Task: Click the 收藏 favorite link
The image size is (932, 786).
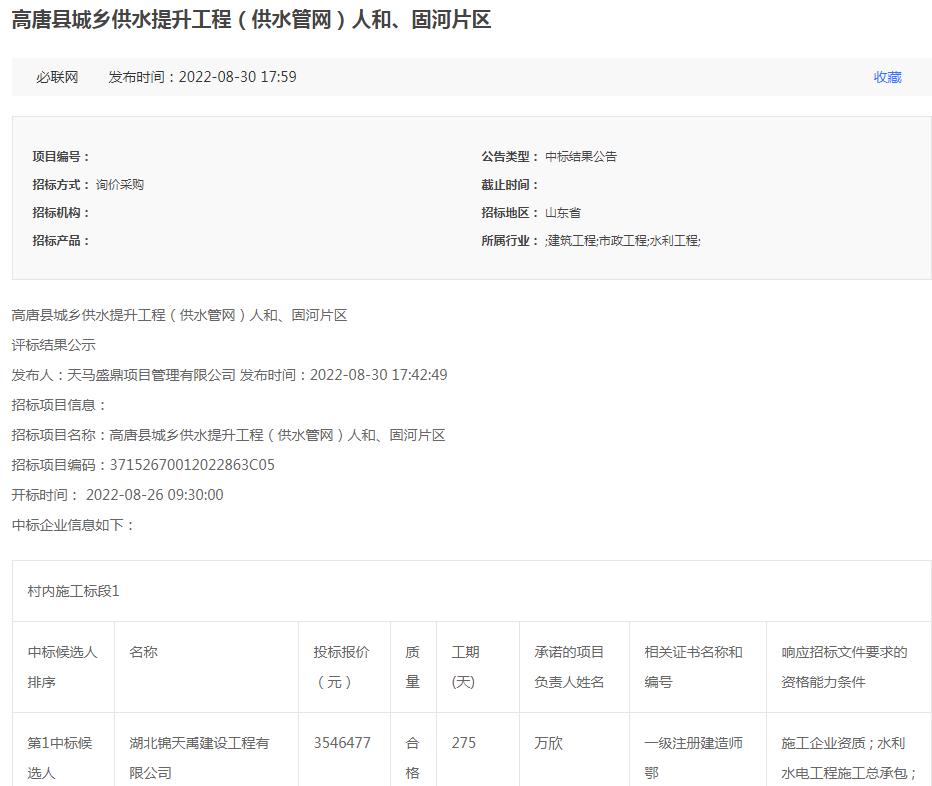Action: click(889, 76)
